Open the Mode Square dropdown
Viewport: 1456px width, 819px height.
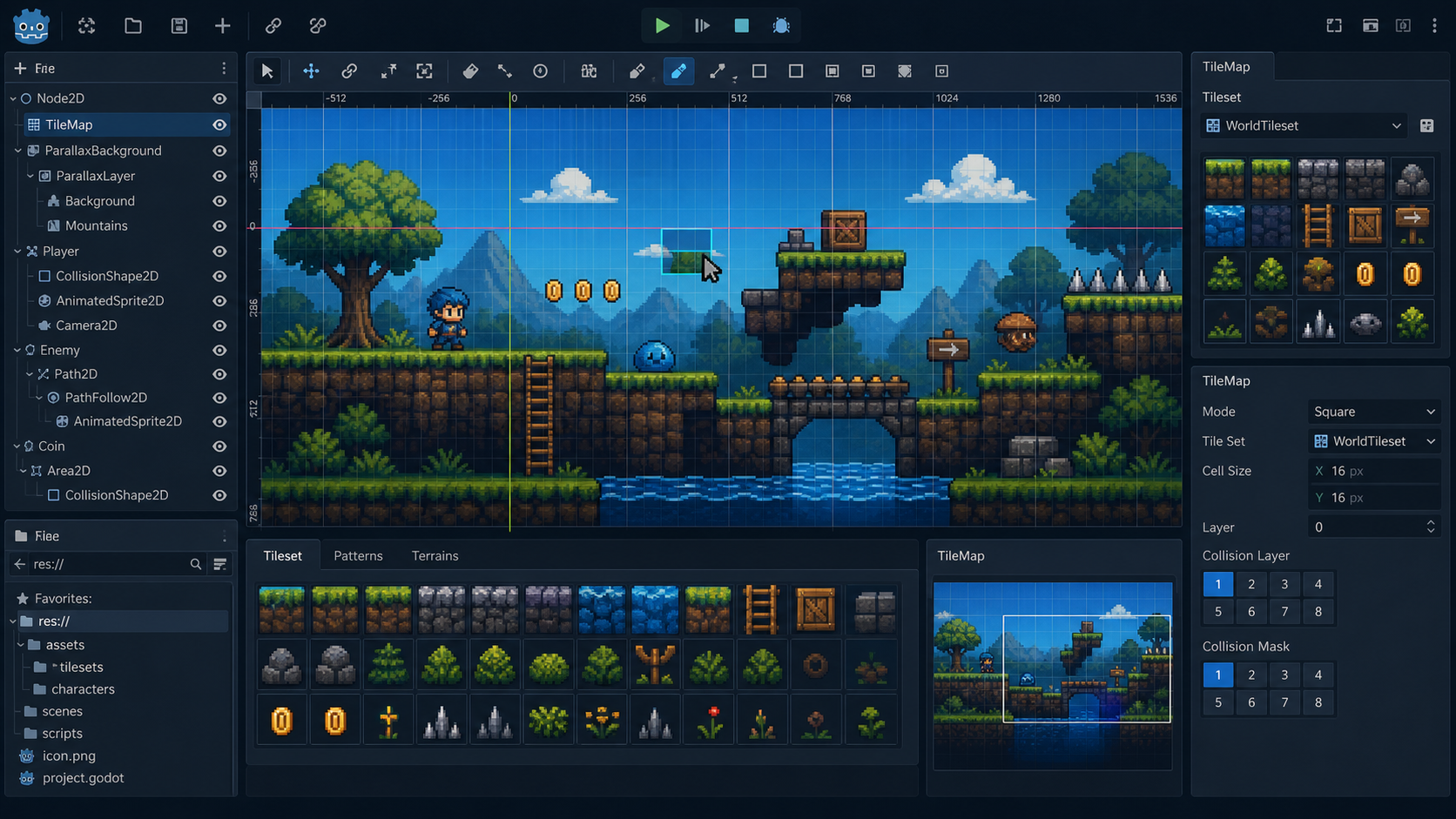(x=1373, y=412)
